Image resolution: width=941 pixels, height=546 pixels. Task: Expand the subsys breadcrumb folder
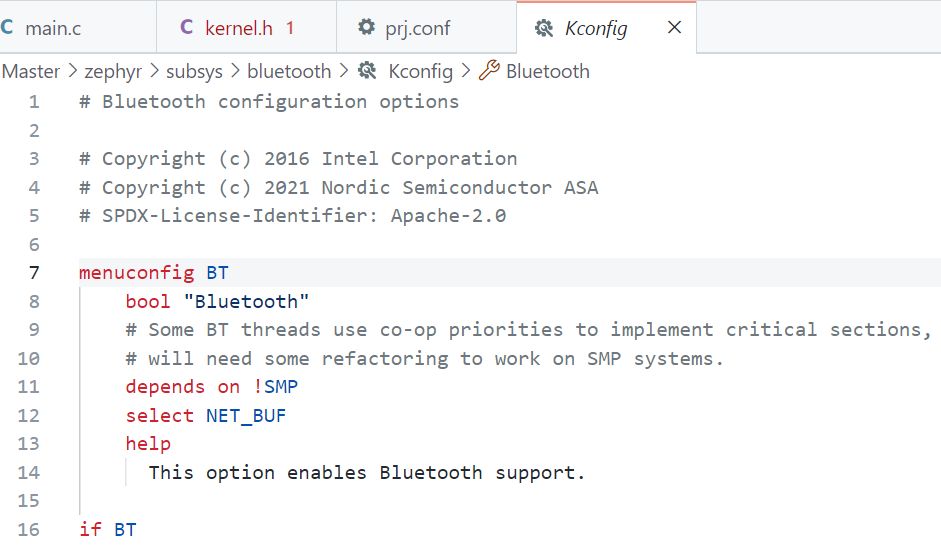point(194,71)
